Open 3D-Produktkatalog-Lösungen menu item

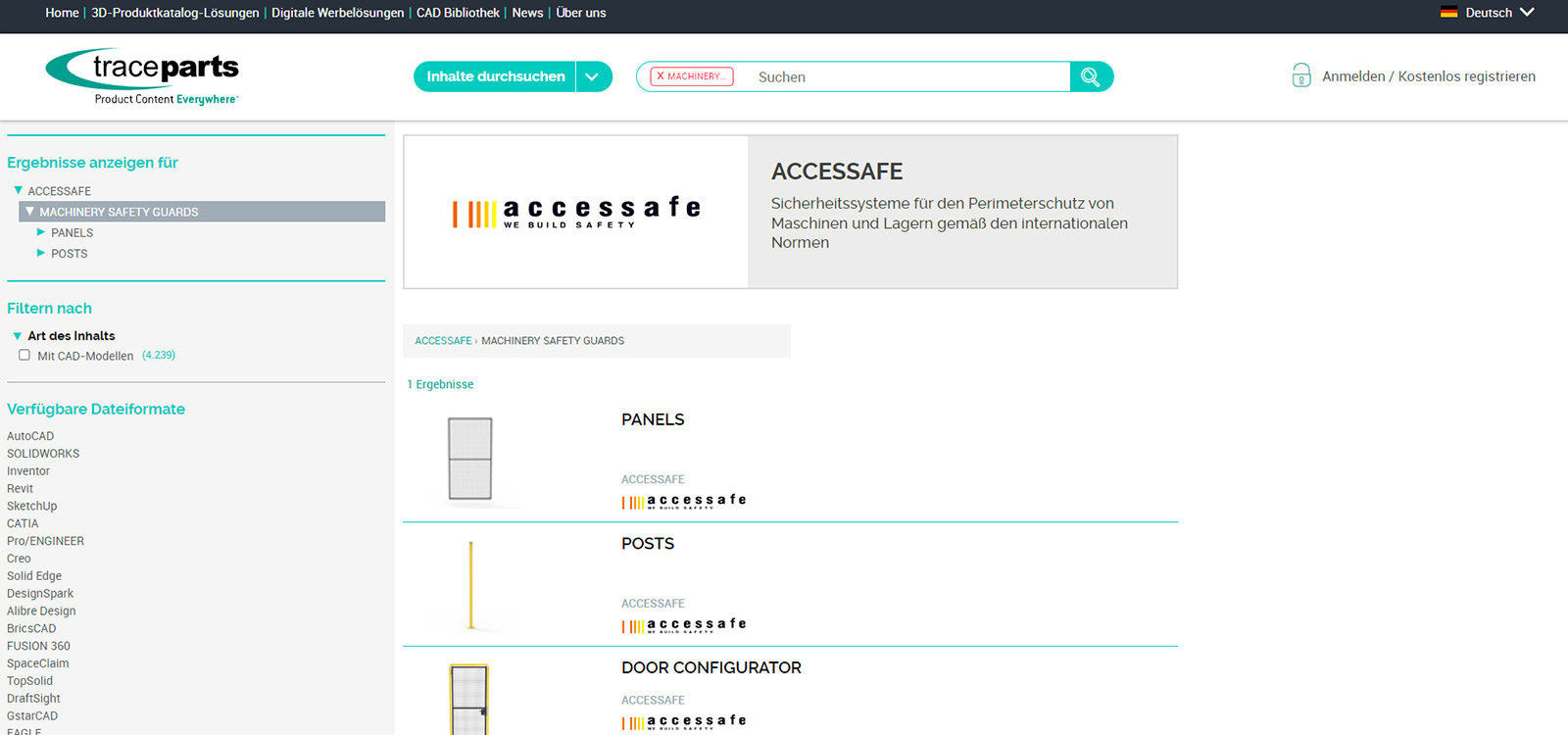tap(175, 13)
